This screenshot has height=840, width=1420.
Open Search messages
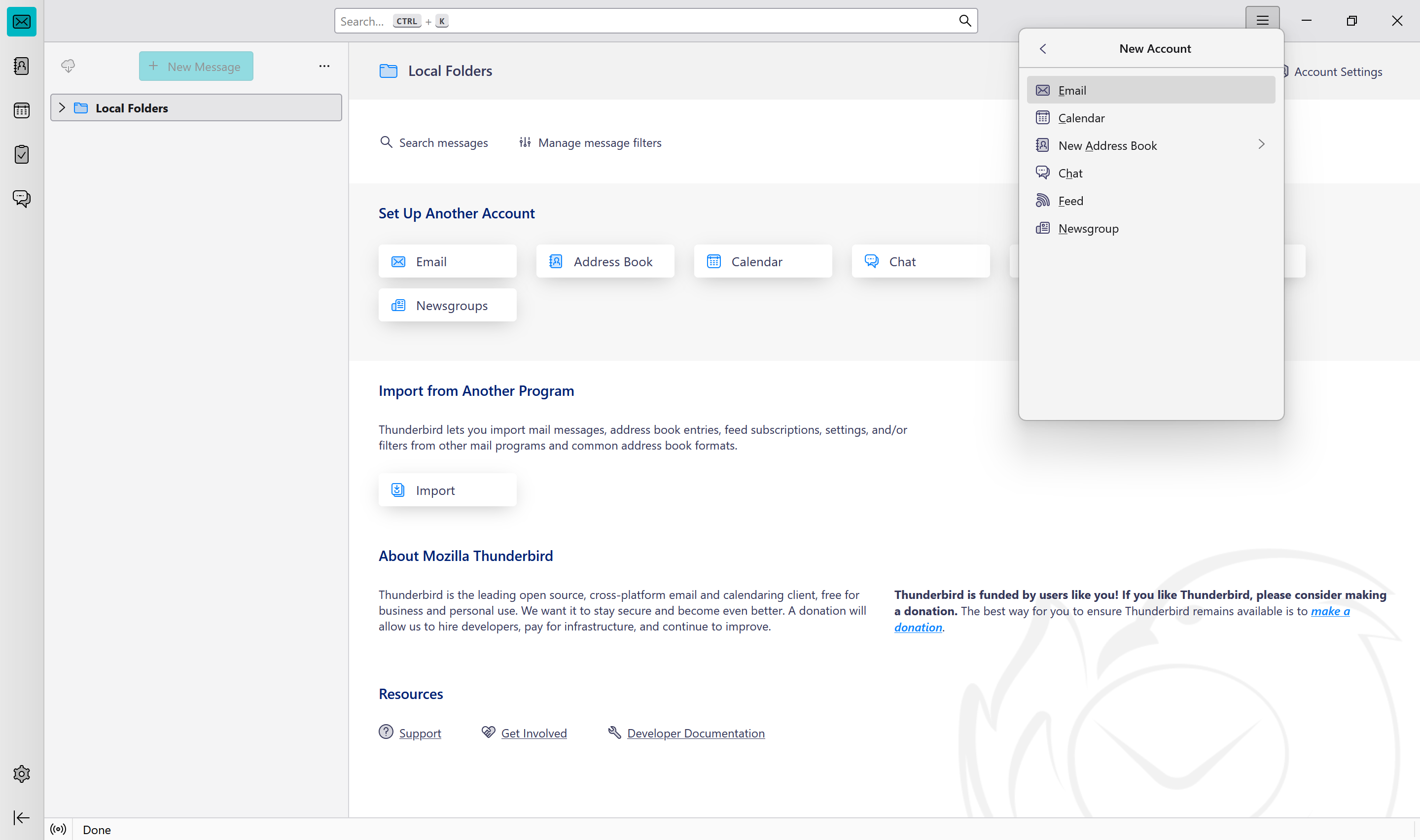(x=433, y=142)
